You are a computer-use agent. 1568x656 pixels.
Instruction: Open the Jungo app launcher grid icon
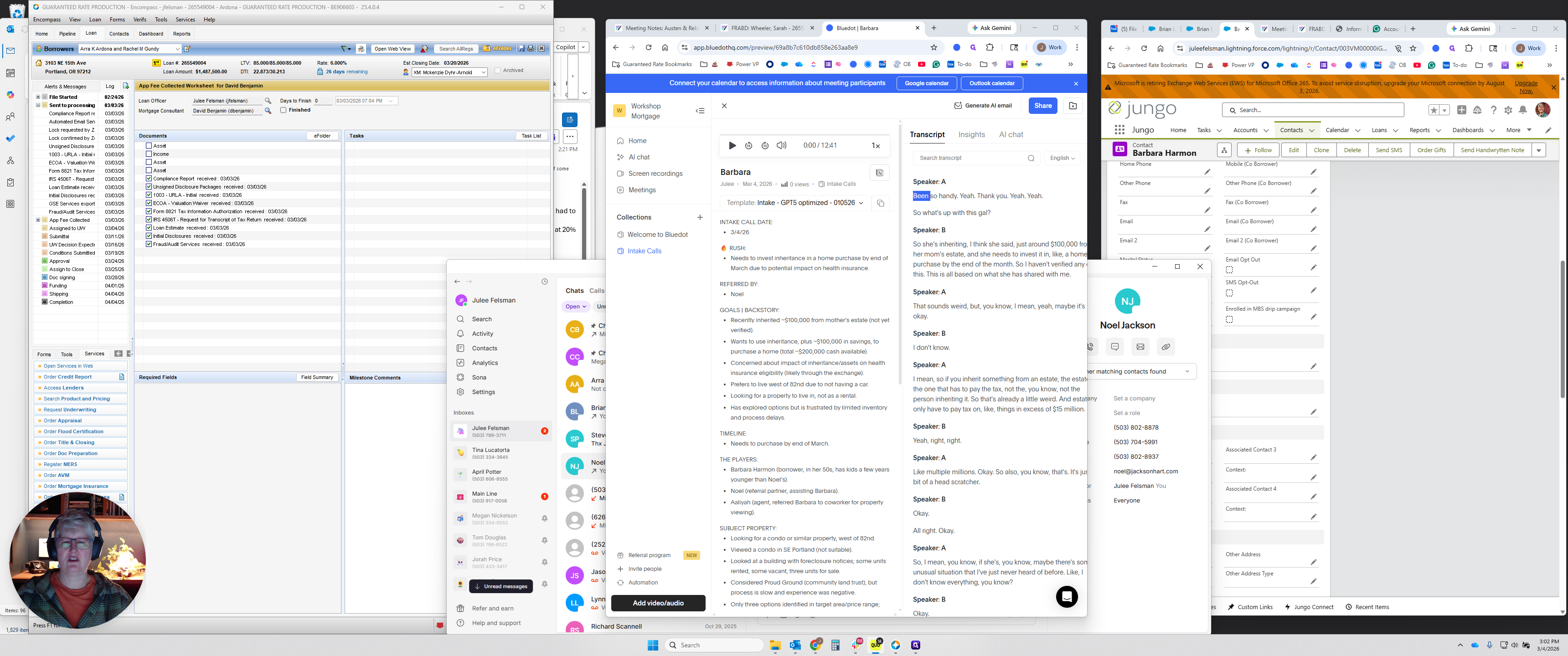pyautogui.click(x=1119, y=130)
